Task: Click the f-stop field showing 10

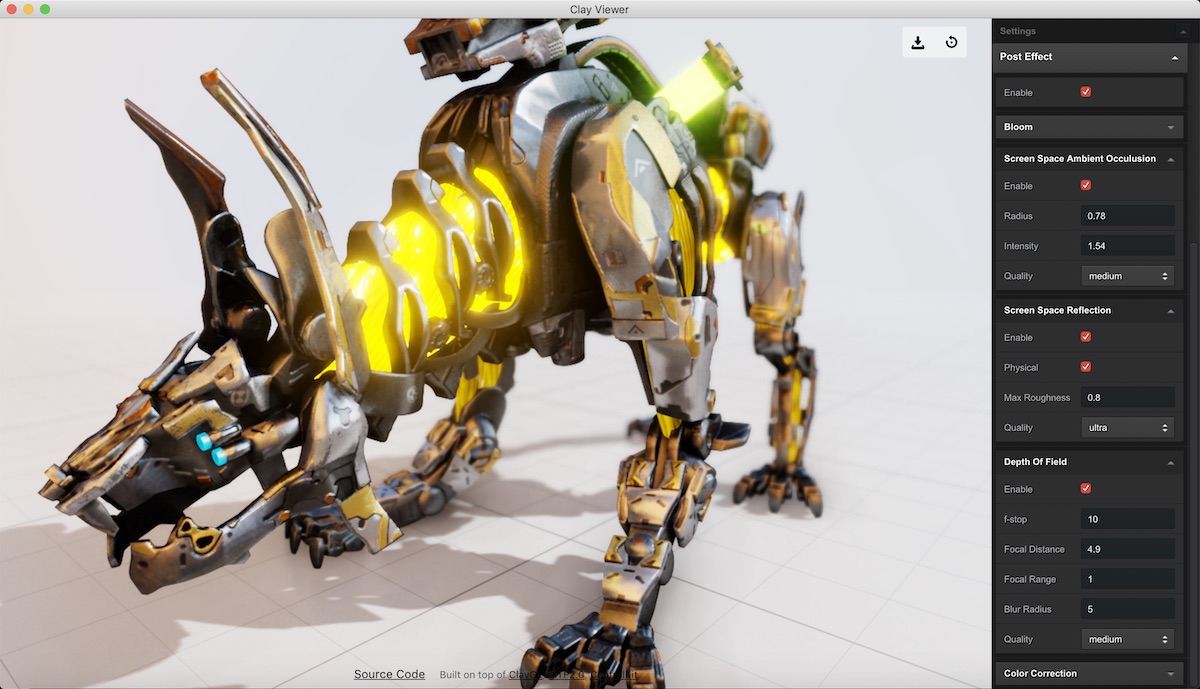Action: 1127,519
